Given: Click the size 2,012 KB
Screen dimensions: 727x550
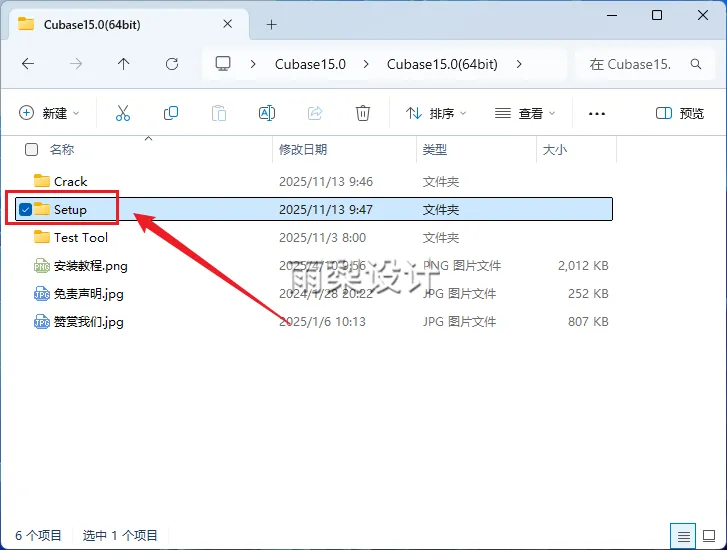Looking at the screenshot, I should 583,266.
